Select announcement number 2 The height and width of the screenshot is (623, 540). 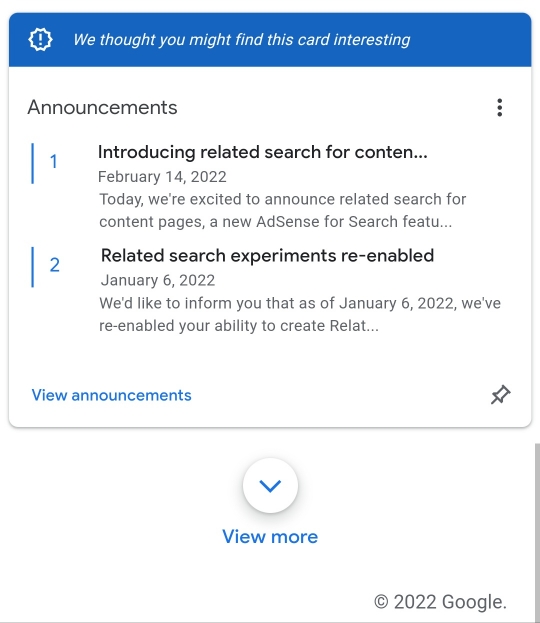point(54,265)
